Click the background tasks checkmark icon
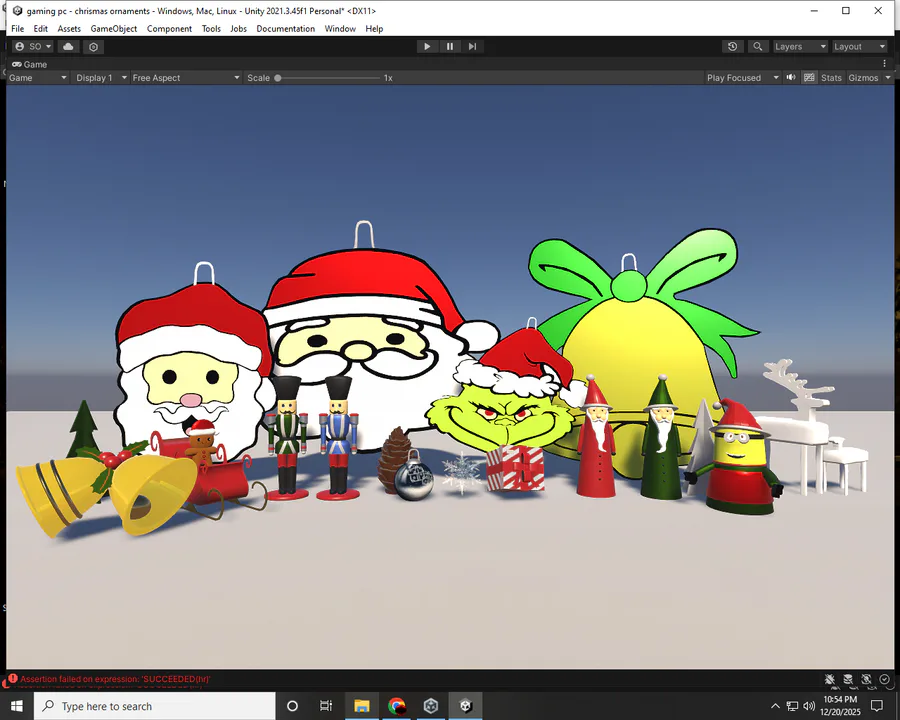Screen dimensions: 900x720 click(885, 679)
